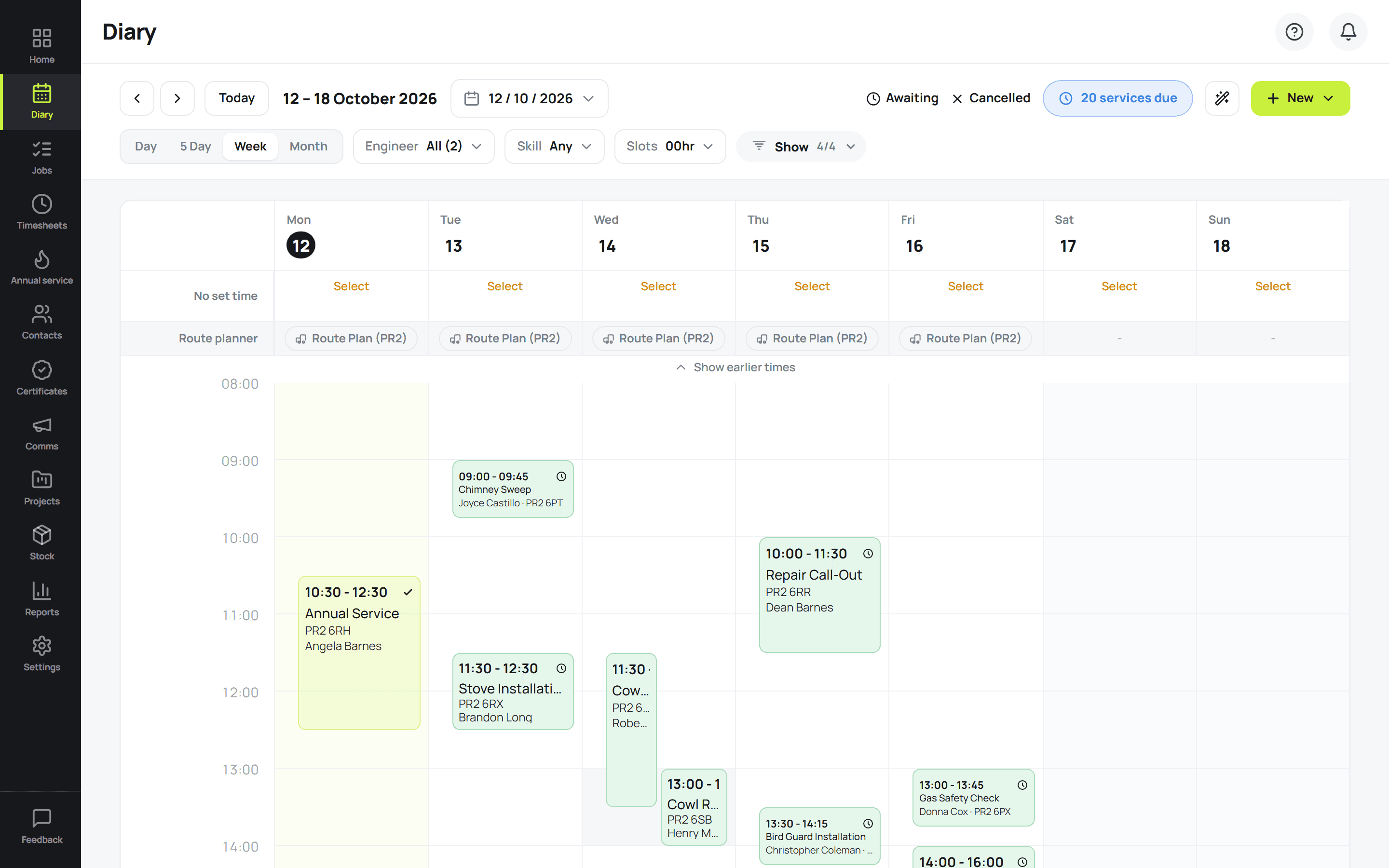Click Select under Sat 17
1389x868 pixels.
(1118, 286)
